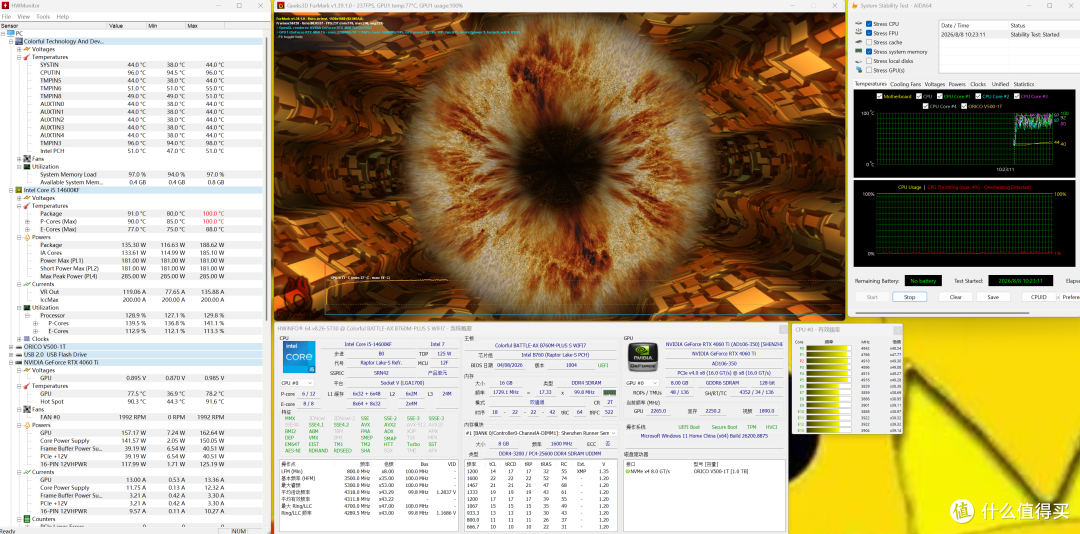Expand the ORICO V500-1T node
Screen dimensions: 1080x534
click(x=11, y=347)
